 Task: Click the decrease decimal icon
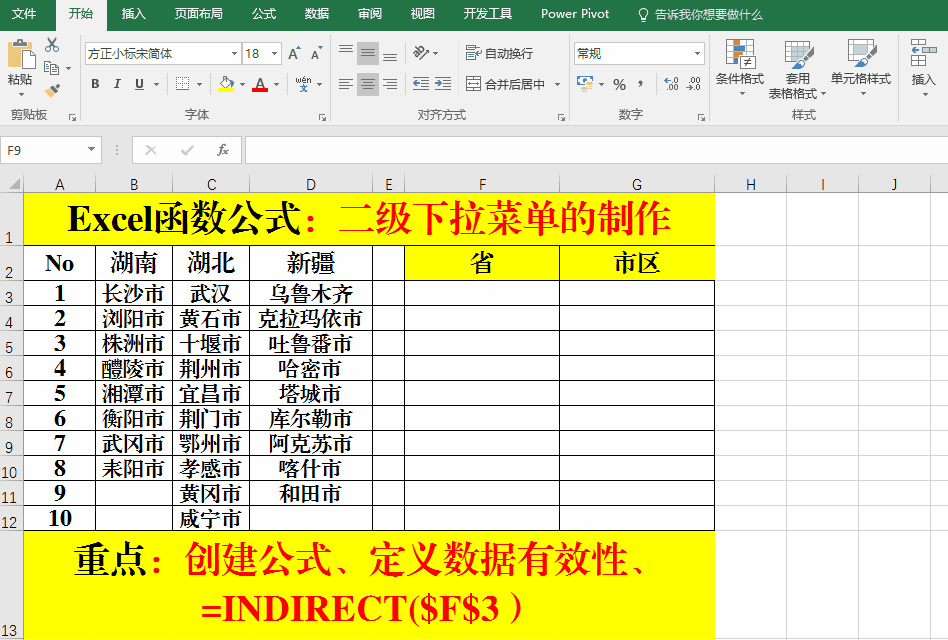point(693,84)
